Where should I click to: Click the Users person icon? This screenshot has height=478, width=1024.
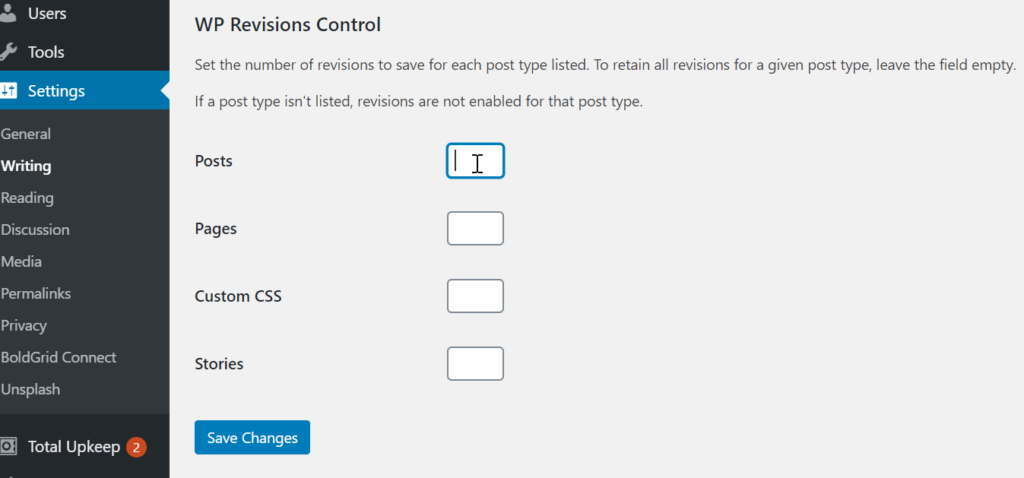8,13
